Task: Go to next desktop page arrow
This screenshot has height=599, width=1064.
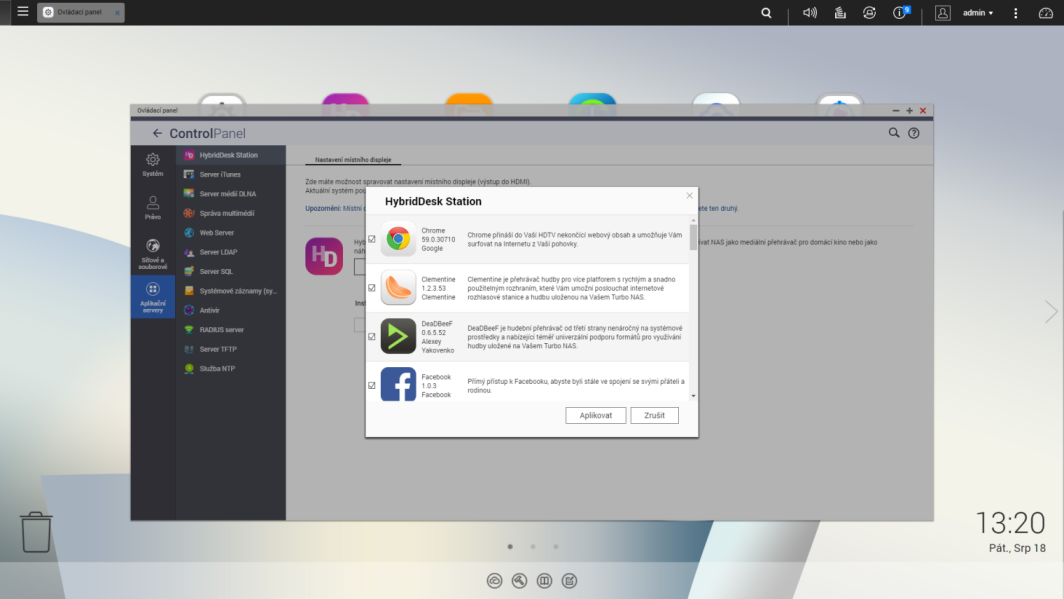Action: pyautogui.click(x=1050, y=311)
